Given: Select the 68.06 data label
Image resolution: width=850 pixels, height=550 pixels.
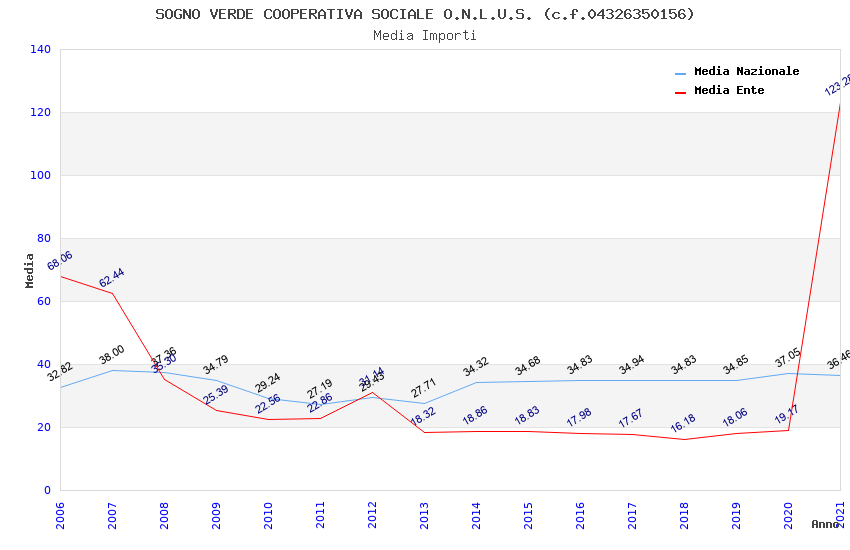Looking at the screenshot, I should (x=60, y=261).
